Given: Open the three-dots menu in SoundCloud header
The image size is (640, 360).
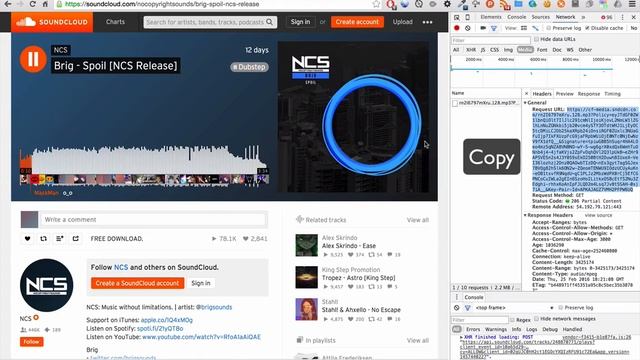Looking at the screenshot, I should (x=427, y=22).
